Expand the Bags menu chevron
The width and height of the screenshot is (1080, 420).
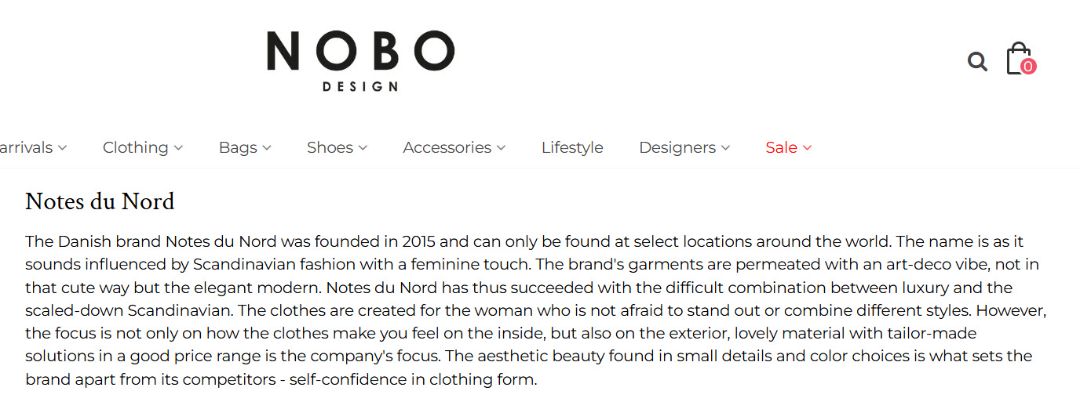267,148
